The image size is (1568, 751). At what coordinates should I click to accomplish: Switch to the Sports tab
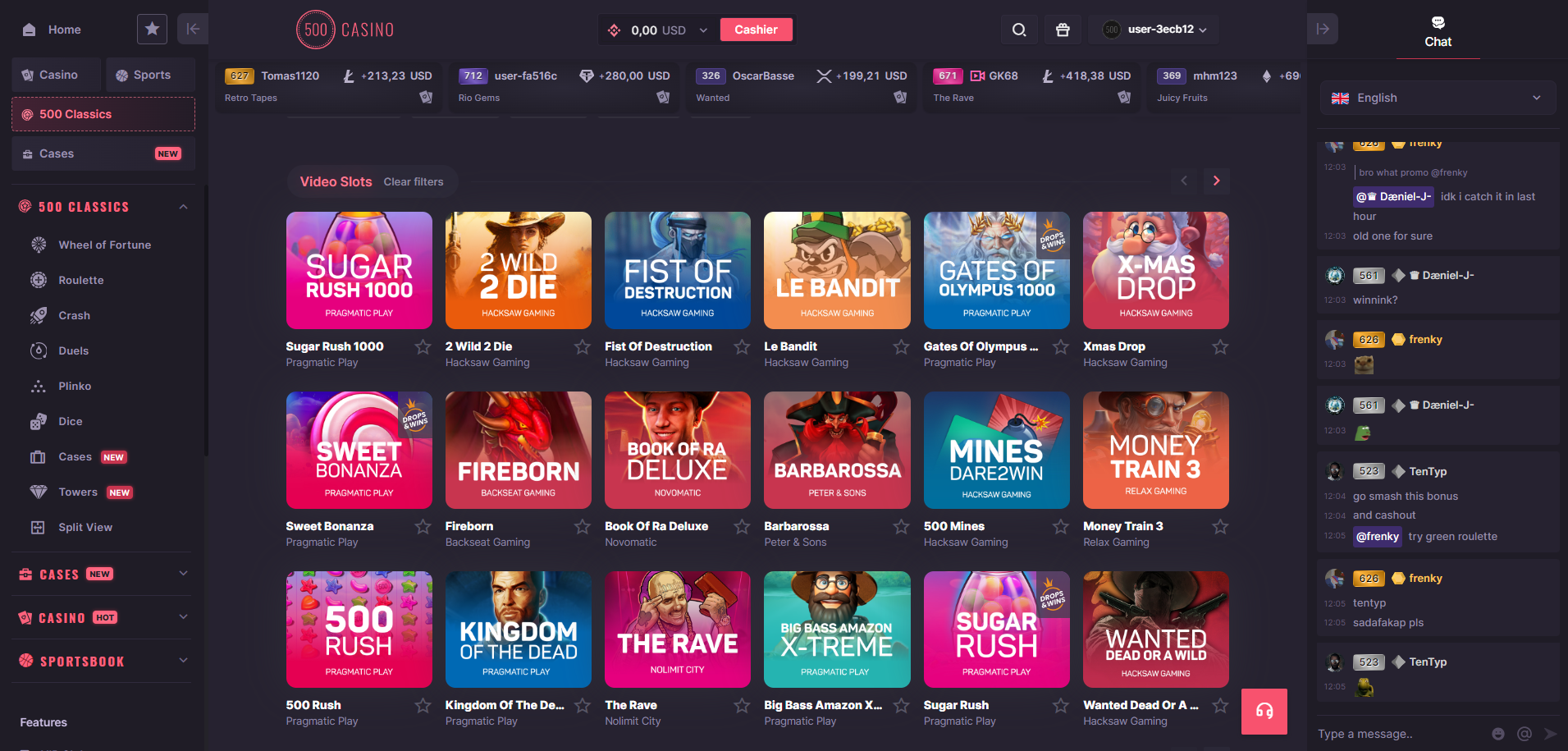150,75
